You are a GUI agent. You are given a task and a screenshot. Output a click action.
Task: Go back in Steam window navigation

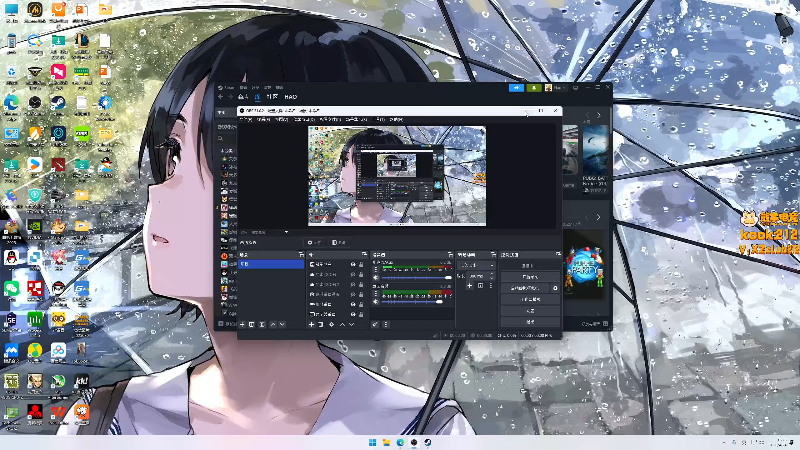220,96
